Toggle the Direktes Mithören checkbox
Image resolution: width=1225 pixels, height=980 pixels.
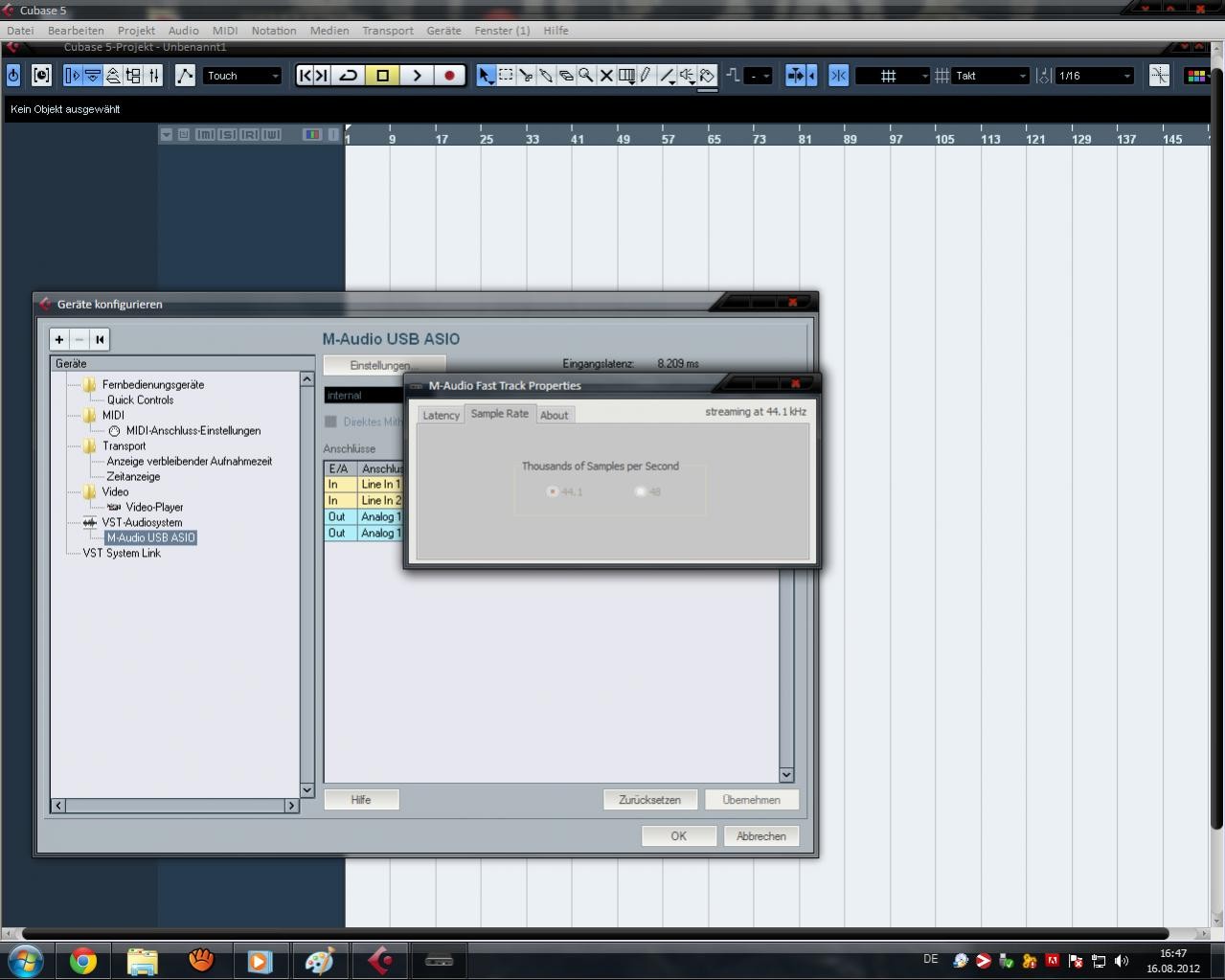pyautogui.click(x=330, y=422)
